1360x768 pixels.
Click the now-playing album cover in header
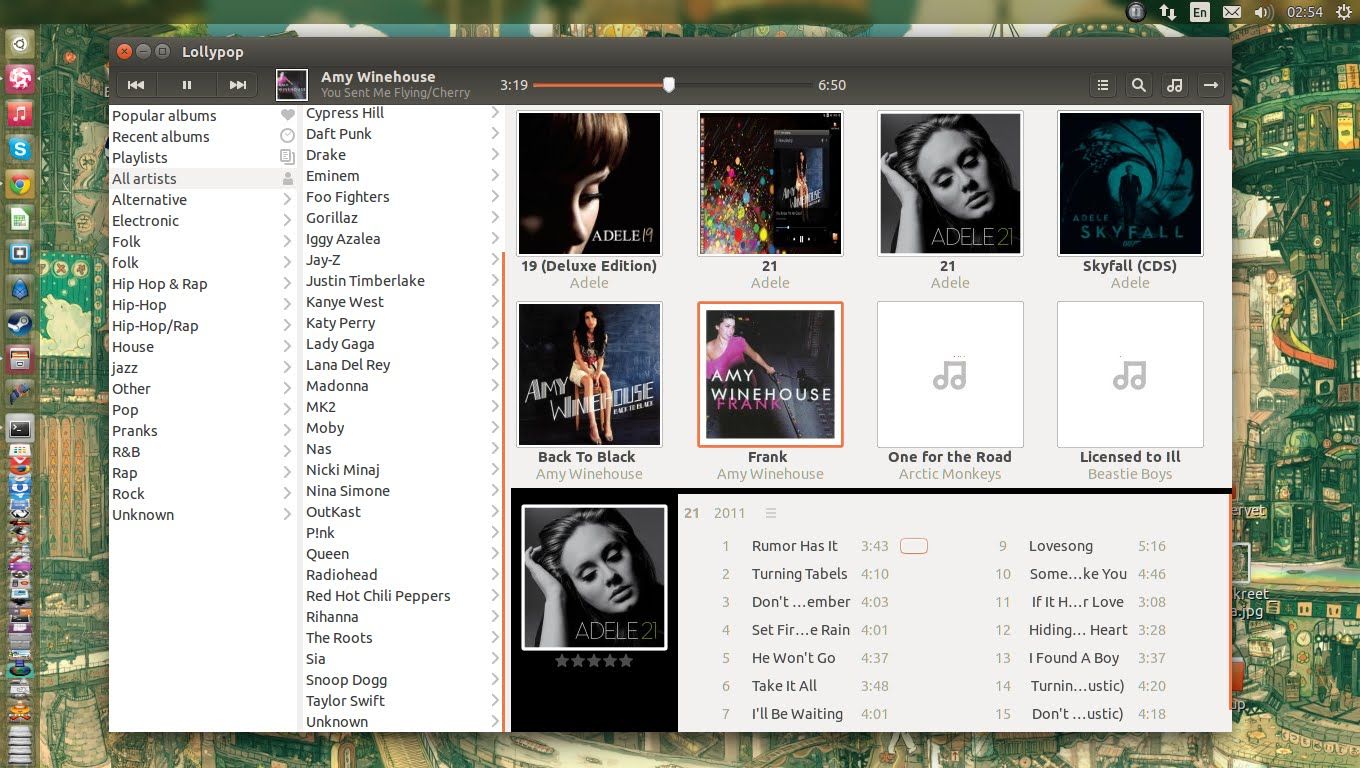(x=292, y=85)
